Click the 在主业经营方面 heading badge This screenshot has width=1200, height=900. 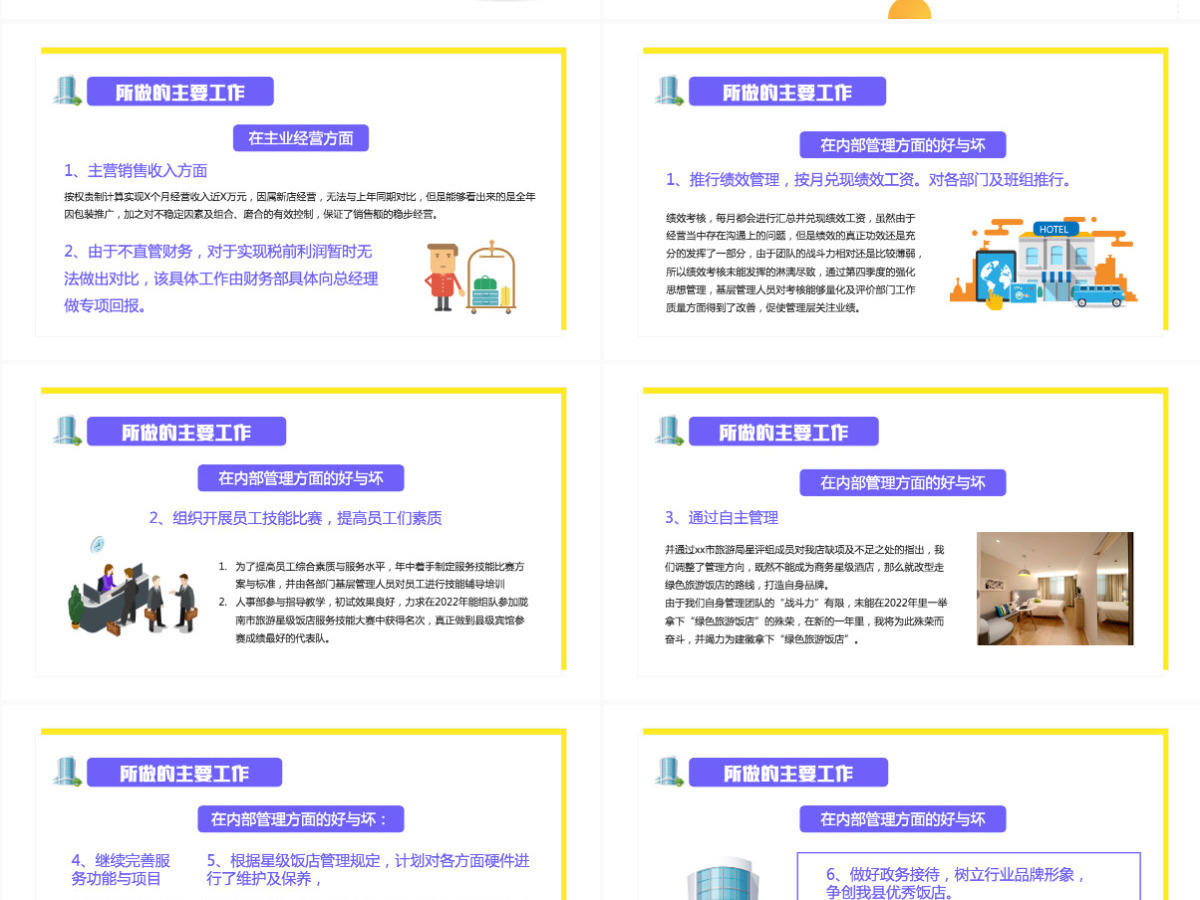(x=301, y=138)
